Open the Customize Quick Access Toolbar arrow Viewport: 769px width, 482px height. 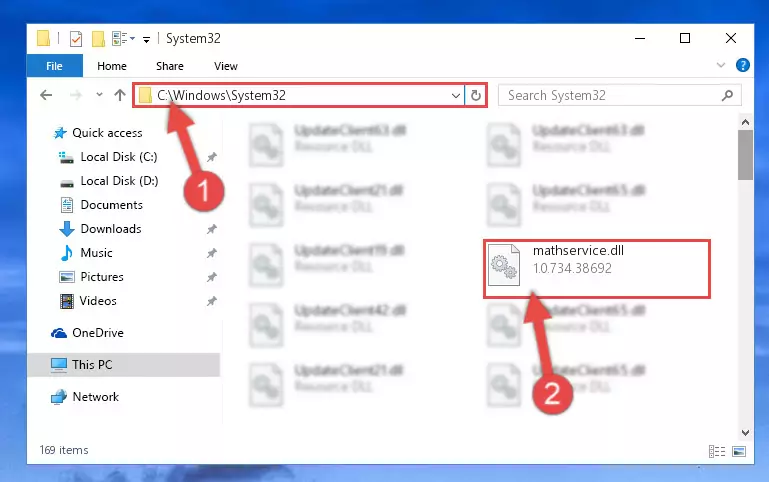click(146, 39)
